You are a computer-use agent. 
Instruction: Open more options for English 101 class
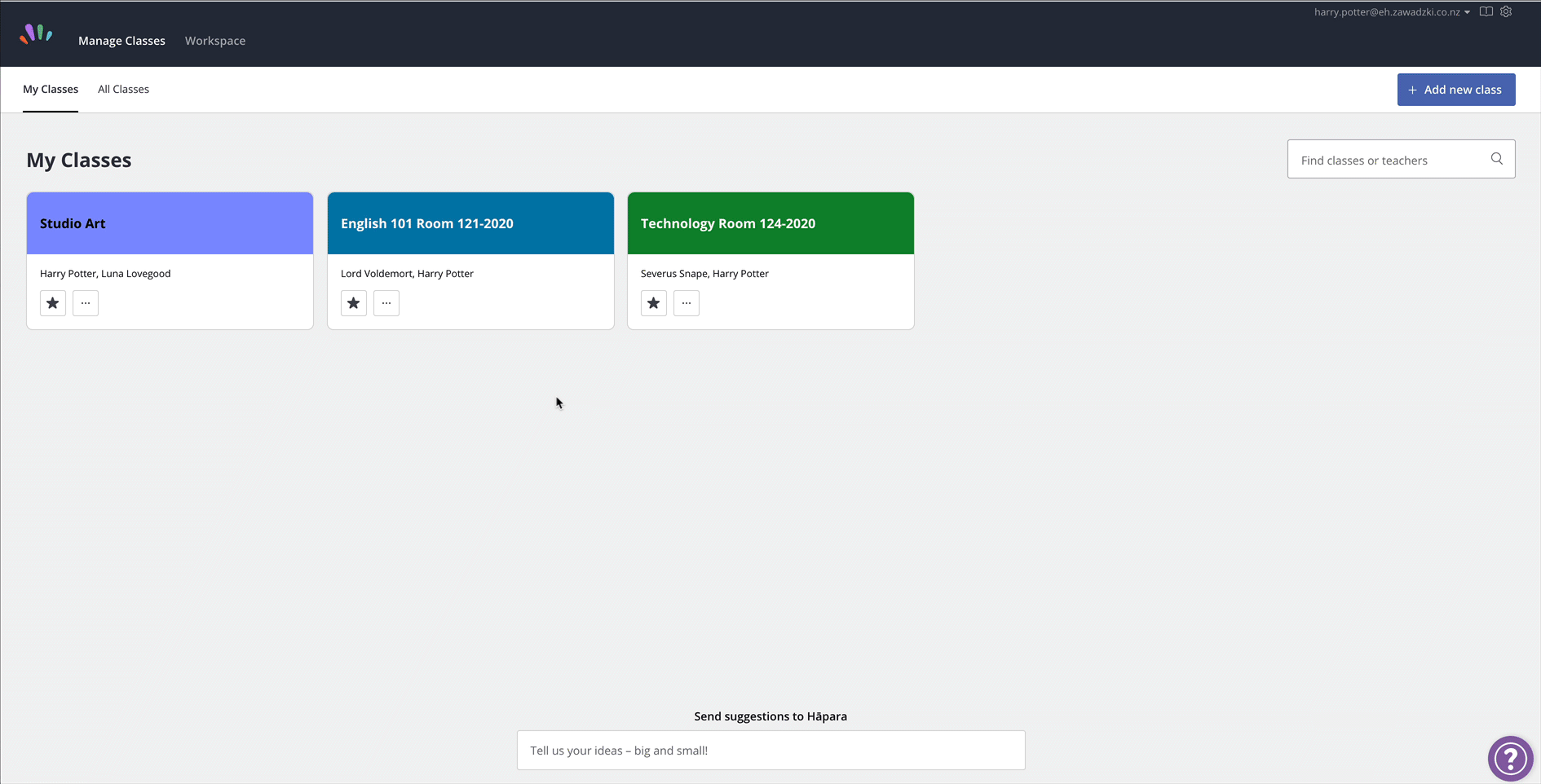[x=386, y=303]
